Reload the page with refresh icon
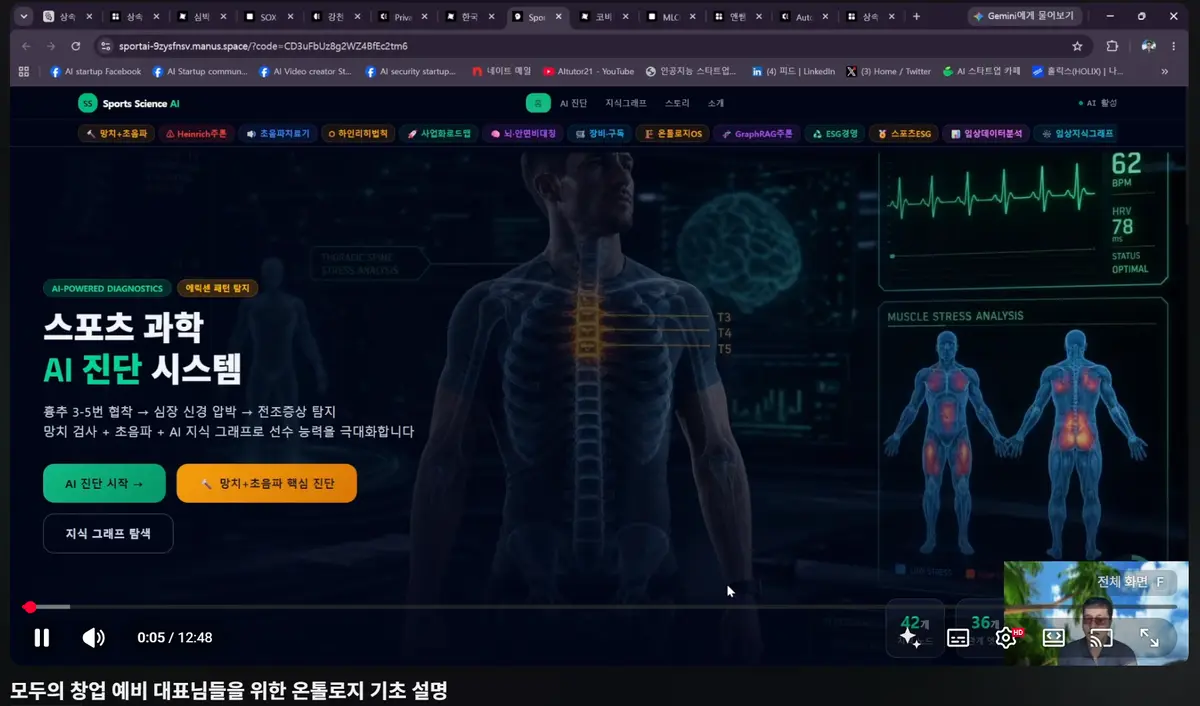This screenshot has width=1200, height=706. tap(76, 46)
